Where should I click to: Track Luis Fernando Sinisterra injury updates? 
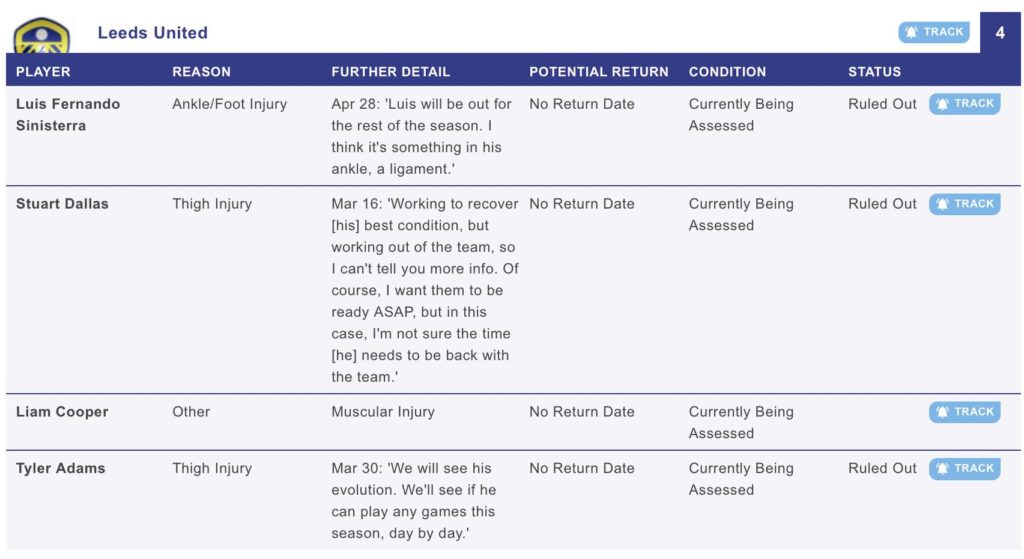point(965,104)
